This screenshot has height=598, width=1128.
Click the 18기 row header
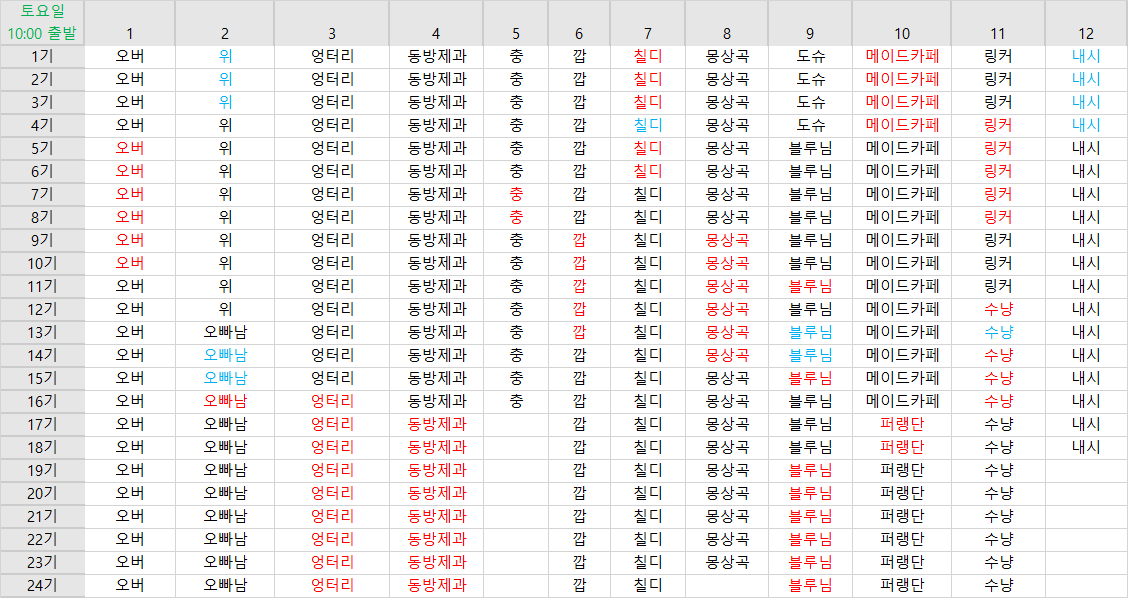(x=42, y=447)
